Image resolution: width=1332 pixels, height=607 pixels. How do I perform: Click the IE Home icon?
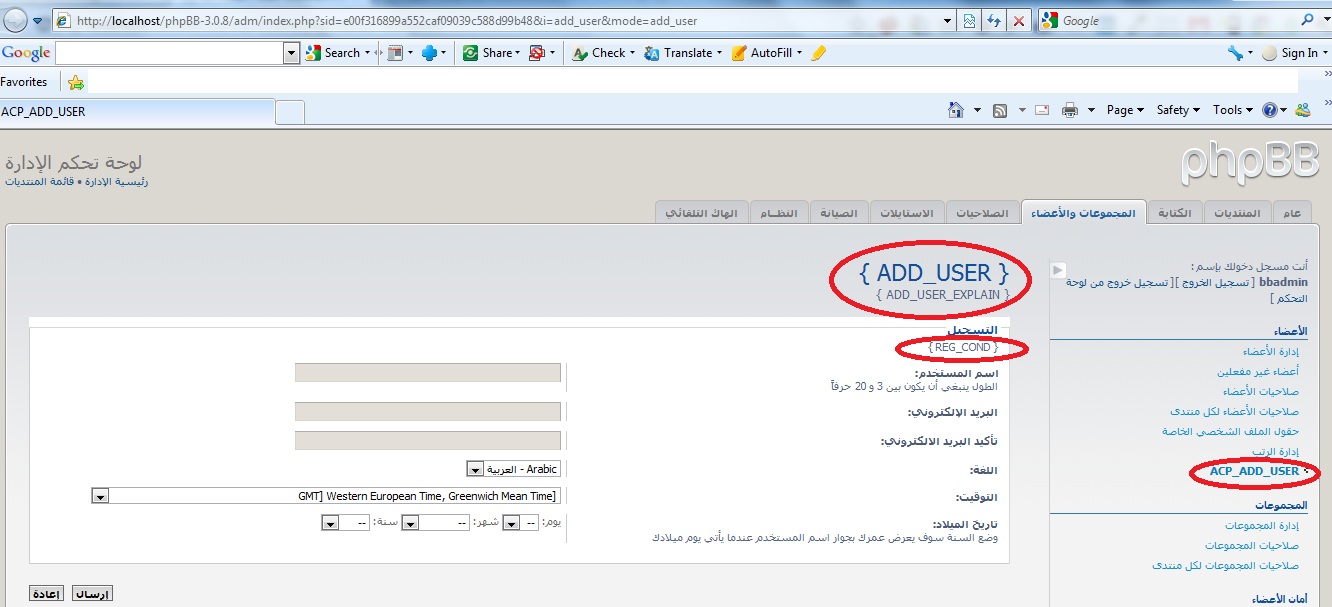956,110
